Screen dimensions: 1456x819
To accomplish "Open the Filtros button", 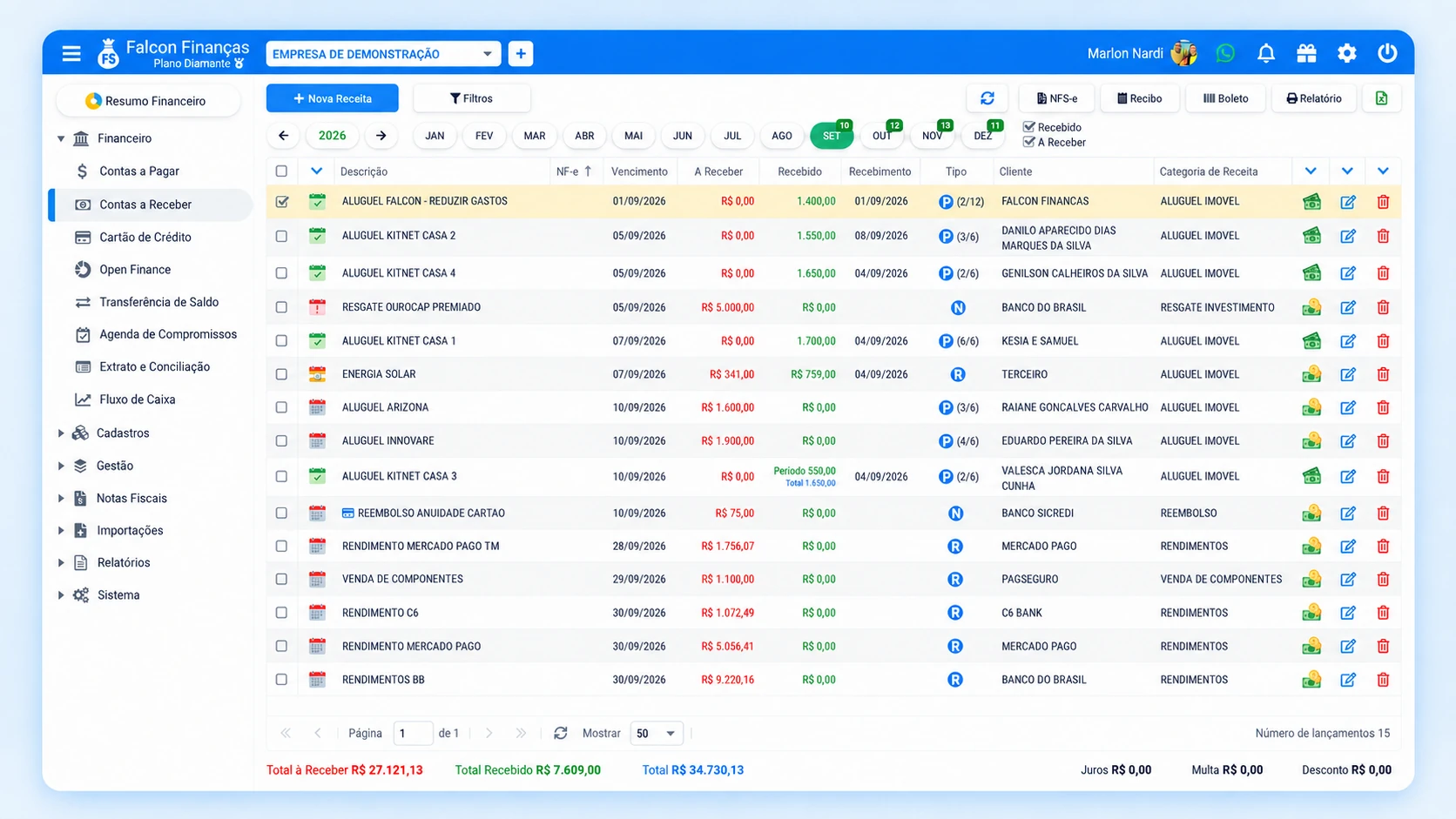I will tap(472, 98).
